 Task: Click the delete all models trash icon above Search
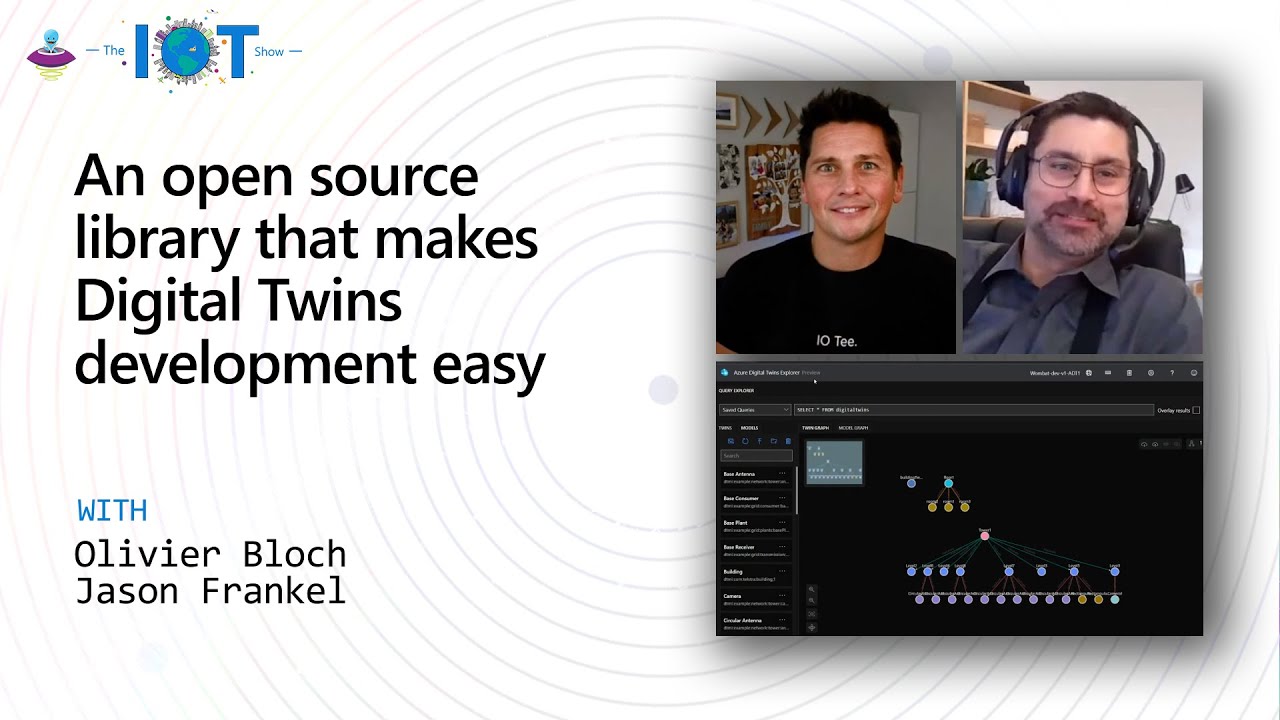click(788, 441)
